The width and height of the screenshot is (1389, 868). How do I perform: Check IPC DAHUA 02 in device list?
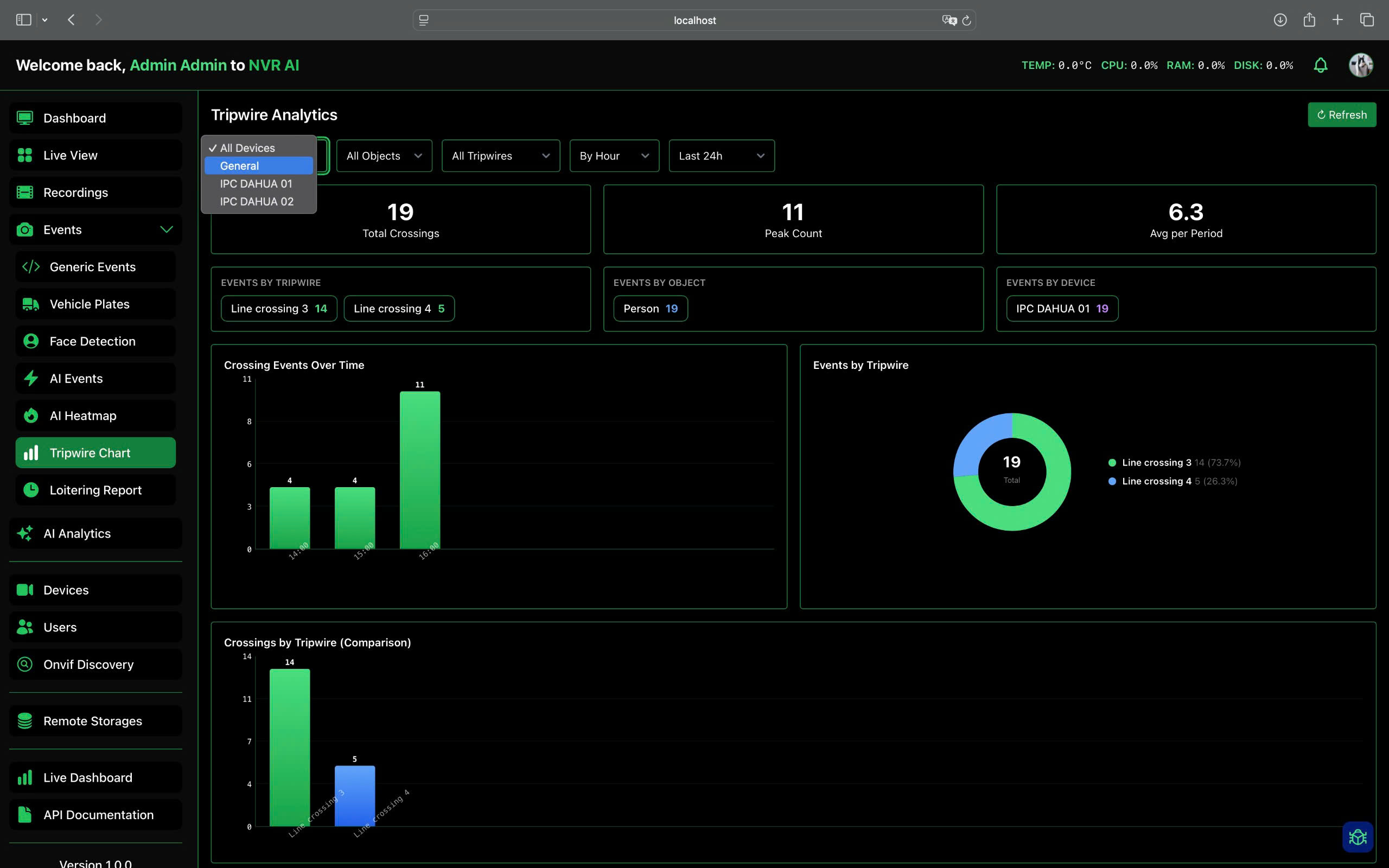(256, 201)
